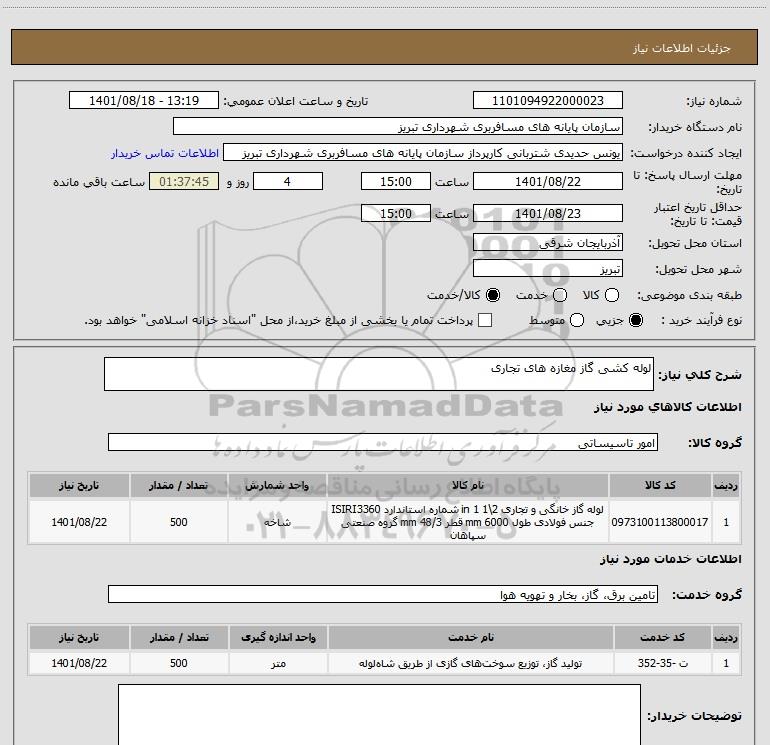Viewport: 770px width, 745px height.
Task: Click the remaining time 01:37:45 field
Action: coord(184,181)
